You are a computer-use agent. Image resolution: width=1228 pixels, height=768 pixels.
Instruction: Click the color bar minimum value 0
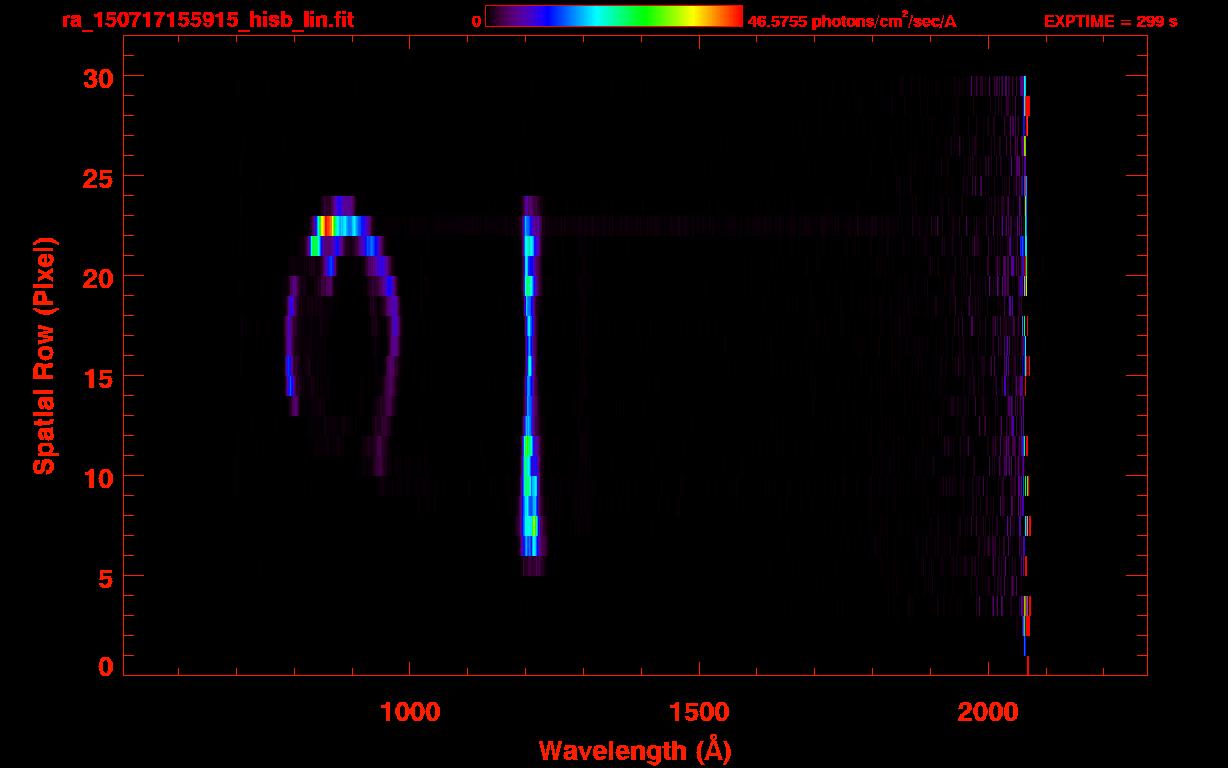477,21
